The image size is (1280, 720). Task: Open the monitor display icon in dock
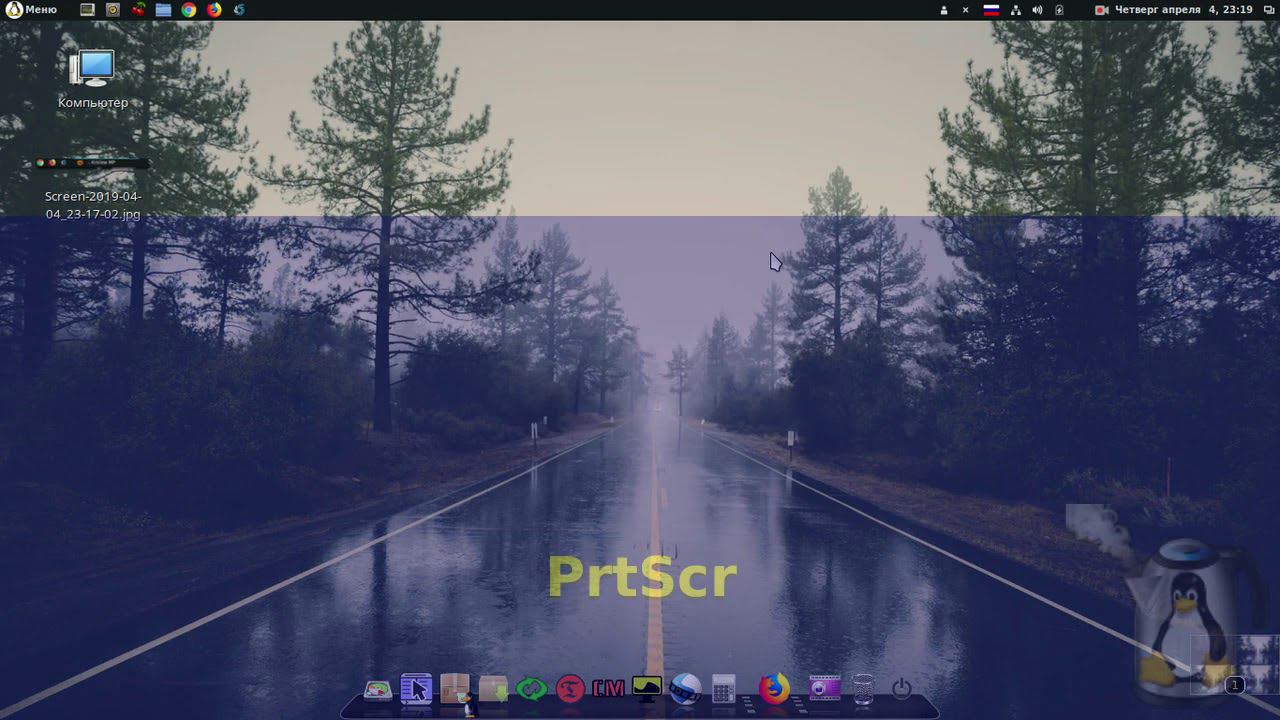647,689
